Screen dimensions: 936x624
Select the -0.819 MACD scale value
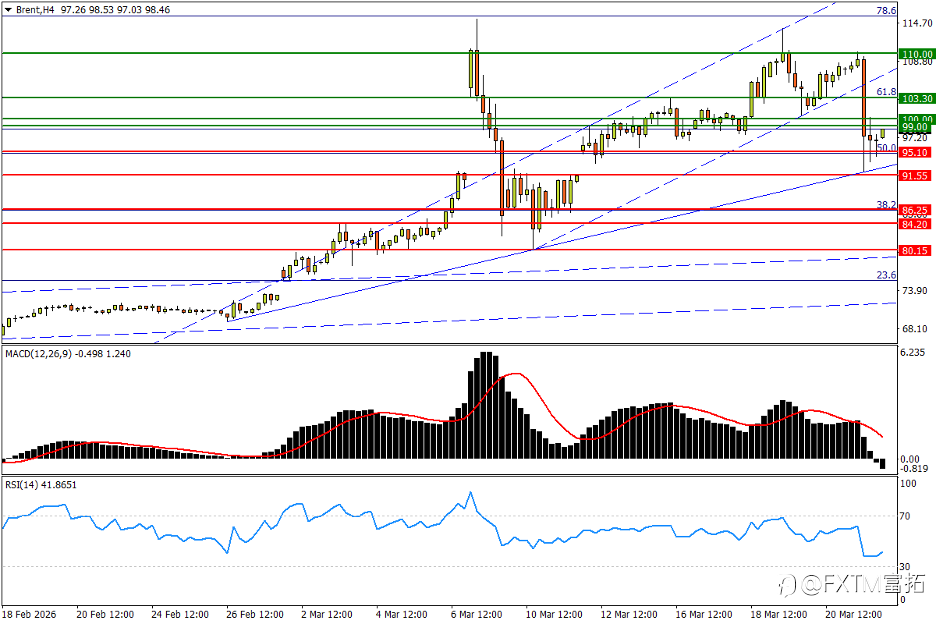coord(913,469)
